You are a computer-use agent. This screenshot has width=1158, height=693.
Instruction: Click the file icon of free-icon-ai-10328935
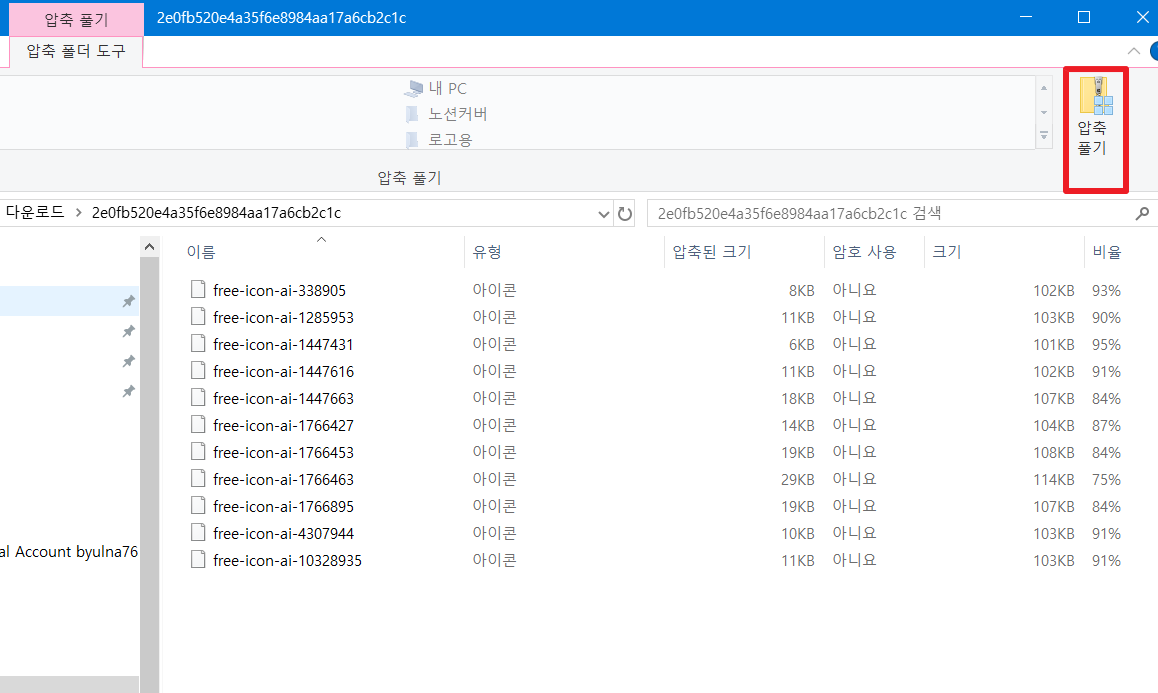pos(198,559)
